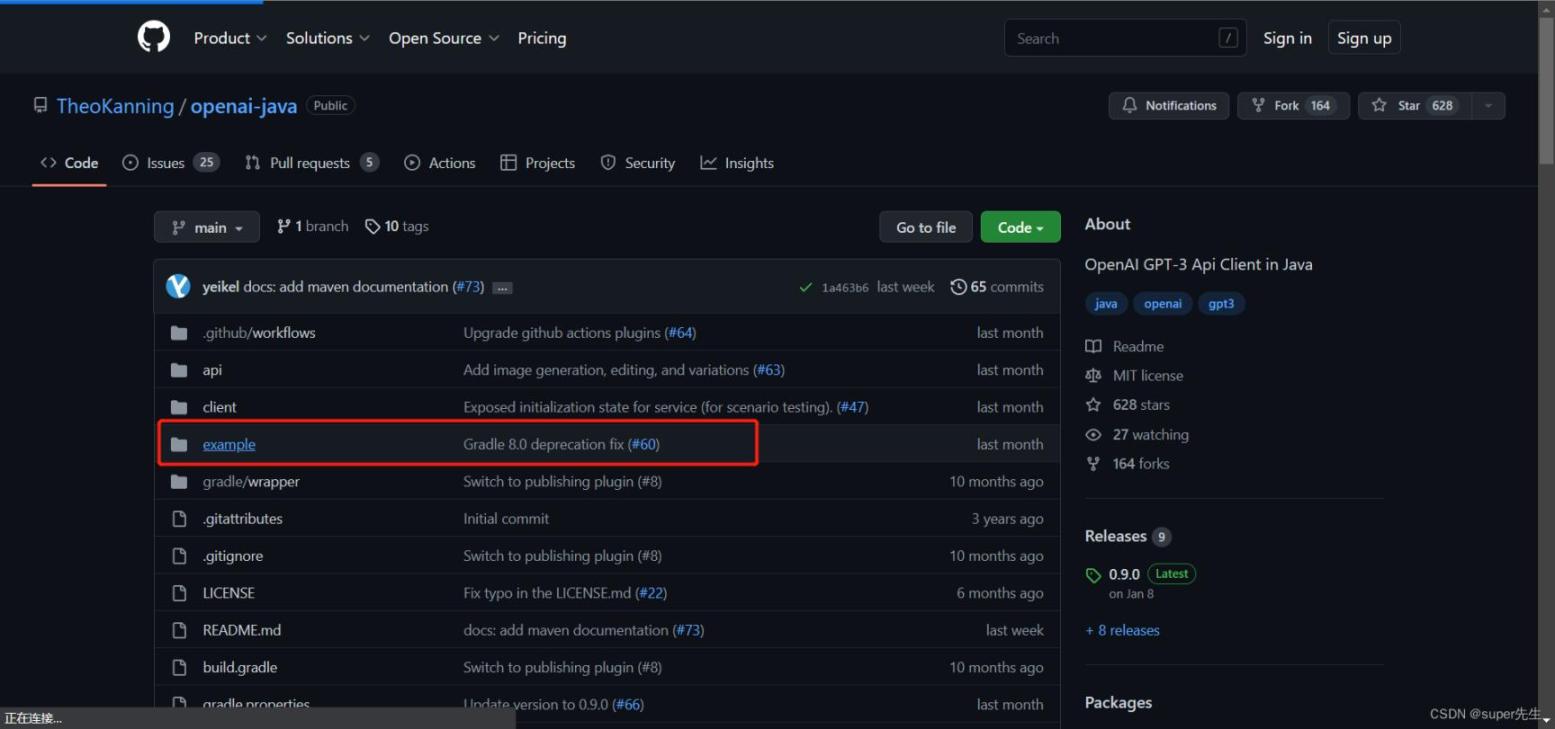Open the example folder
Image resolution: width=1555 pixels, height=729 pixels.
229,444
